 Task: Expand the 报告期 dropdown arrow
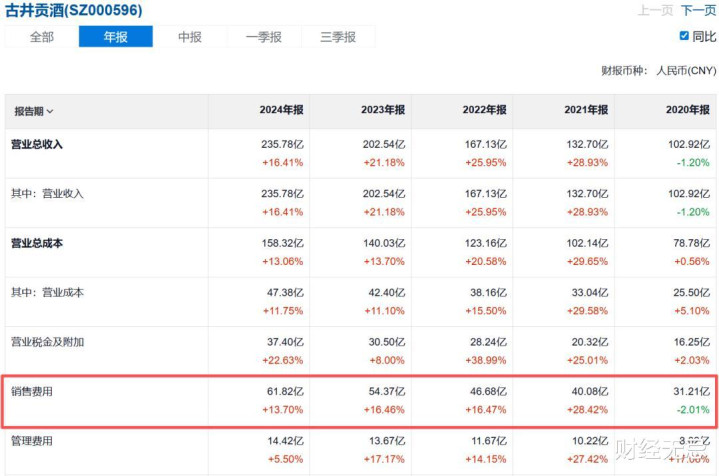(50, 112)
